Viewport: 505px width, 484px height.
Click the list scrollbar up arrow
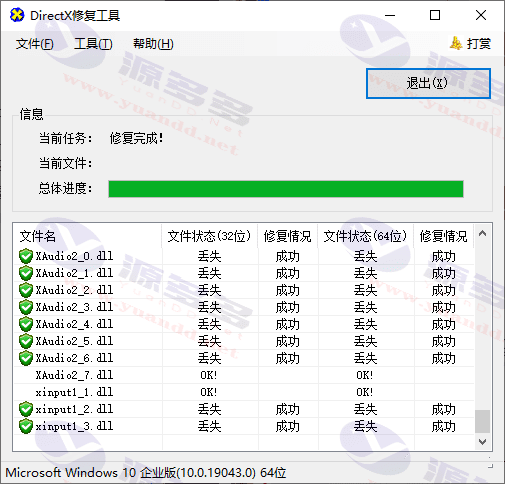[482, 233]
